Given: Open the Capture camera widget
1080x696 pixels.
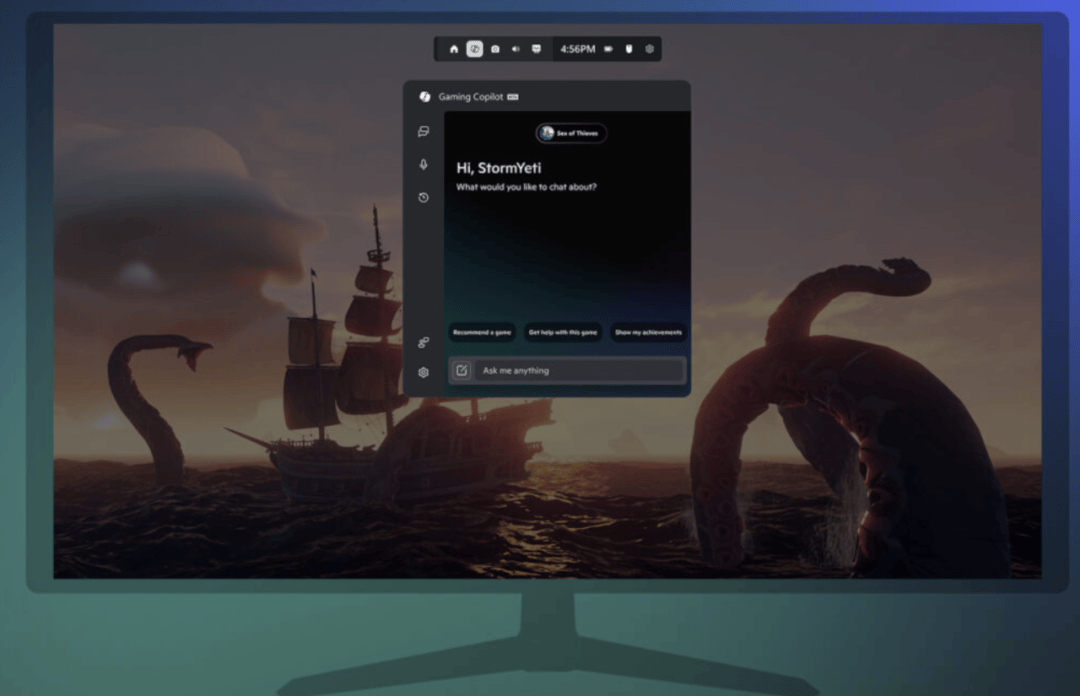Looking at the screenshot, I should (495, 49).
